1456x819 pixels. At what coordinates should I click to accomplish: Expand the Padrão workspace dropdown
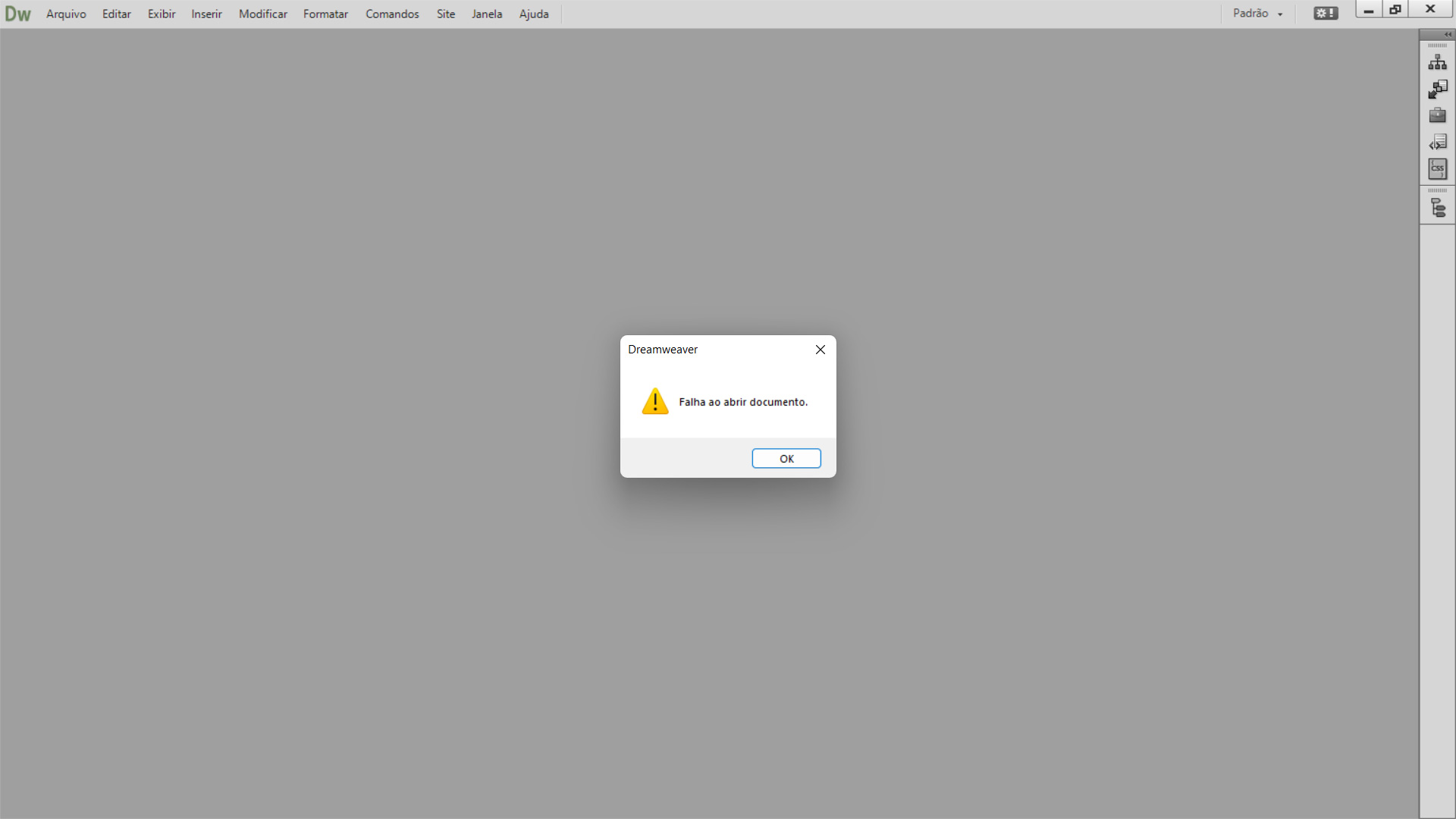click(1258, 14)
